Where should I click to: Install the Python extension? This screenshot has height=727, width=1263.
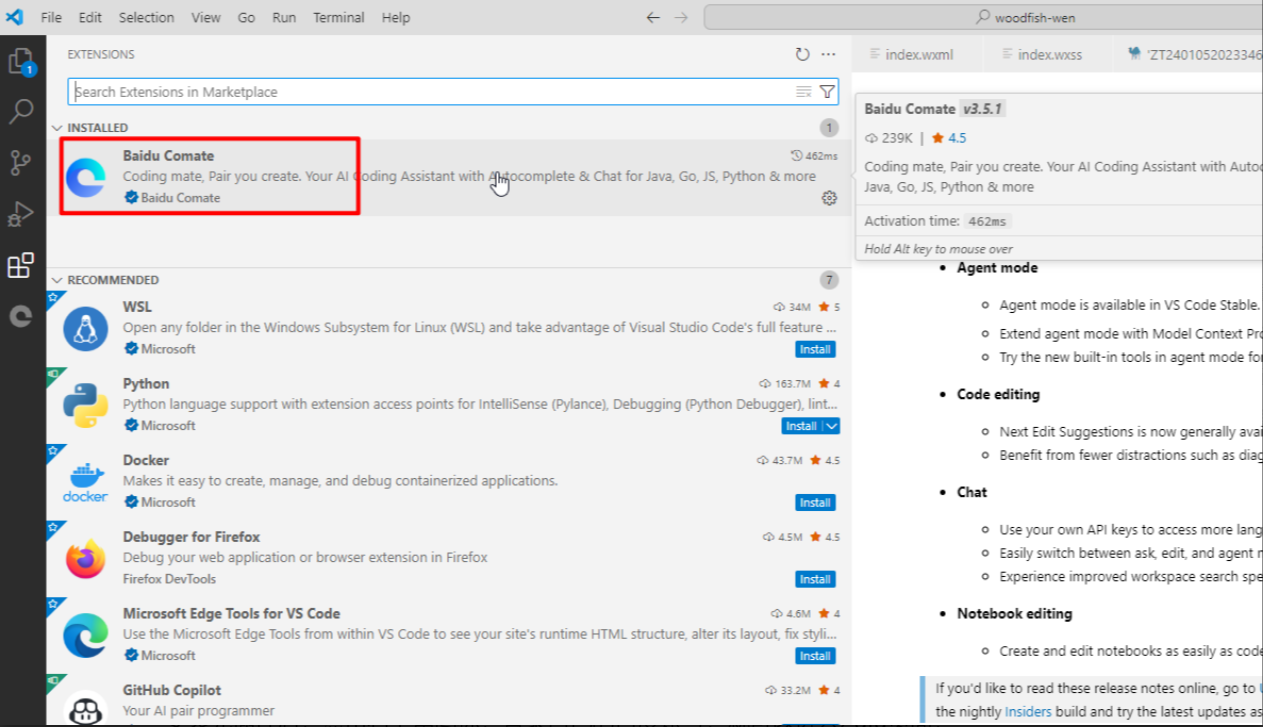pyautogui.click(x=802, y=426)
